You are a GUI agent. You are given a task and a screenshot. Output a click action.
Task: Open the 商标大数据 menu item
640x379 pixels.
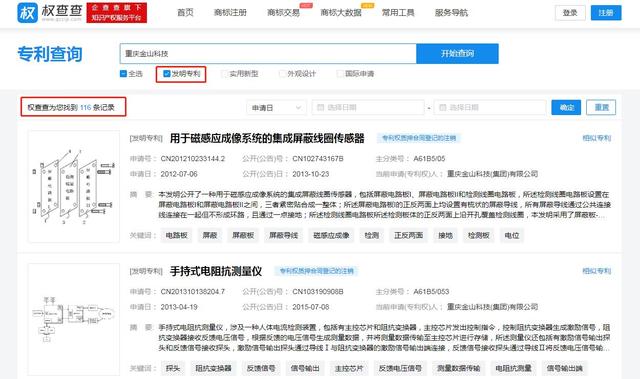341,13
